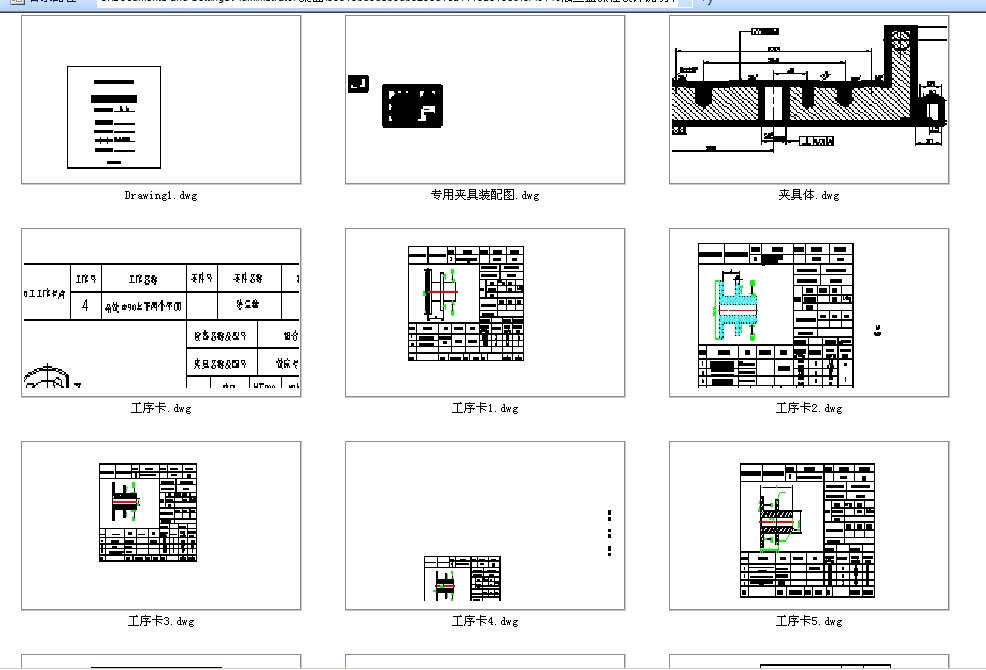The width and height of the screenshot is (986, 670).
Task: Select the 工序卡3.dwg thumbnail
Action: 159,524
